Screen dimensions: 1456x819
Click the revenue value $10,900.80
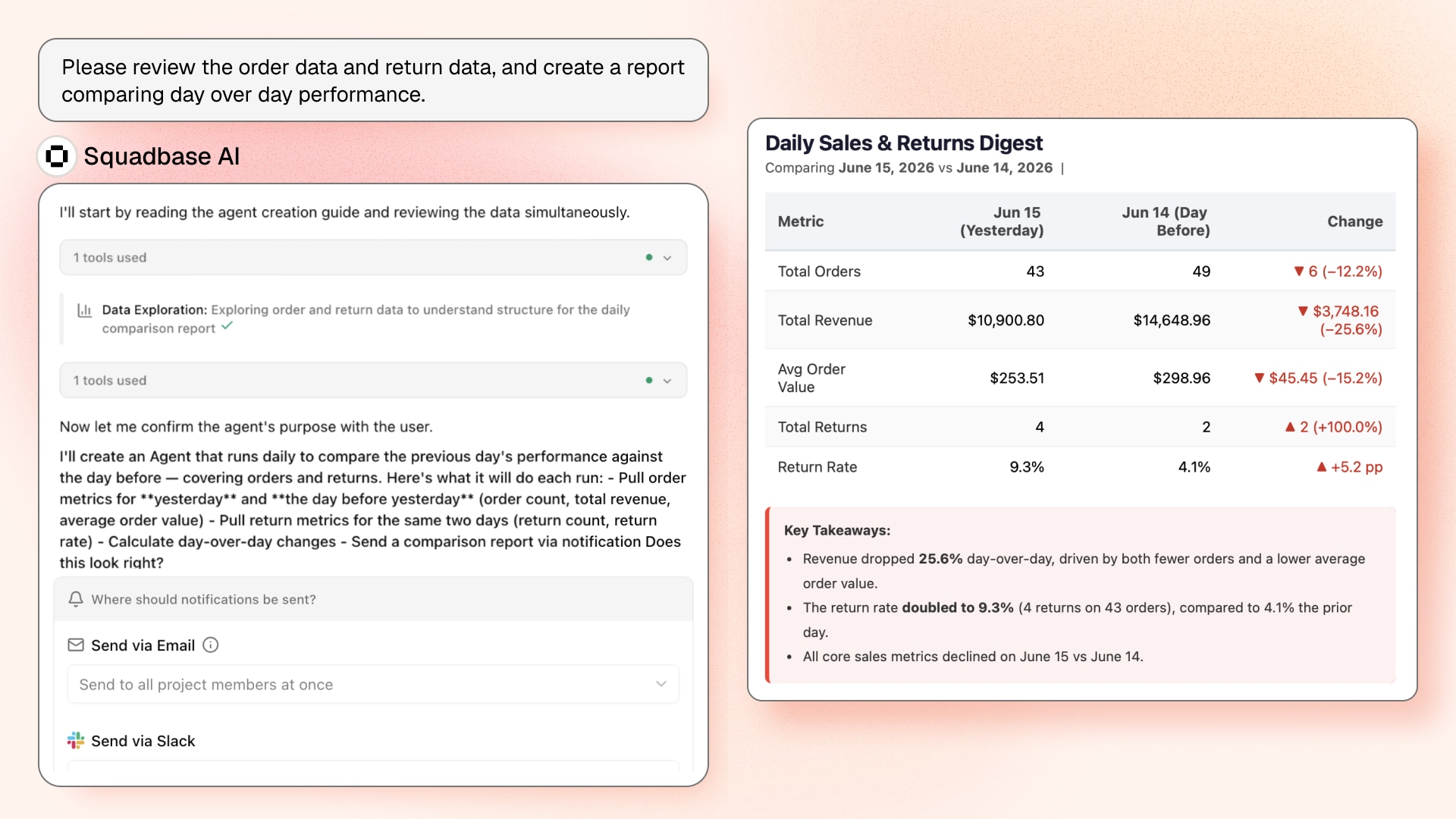1006,320
